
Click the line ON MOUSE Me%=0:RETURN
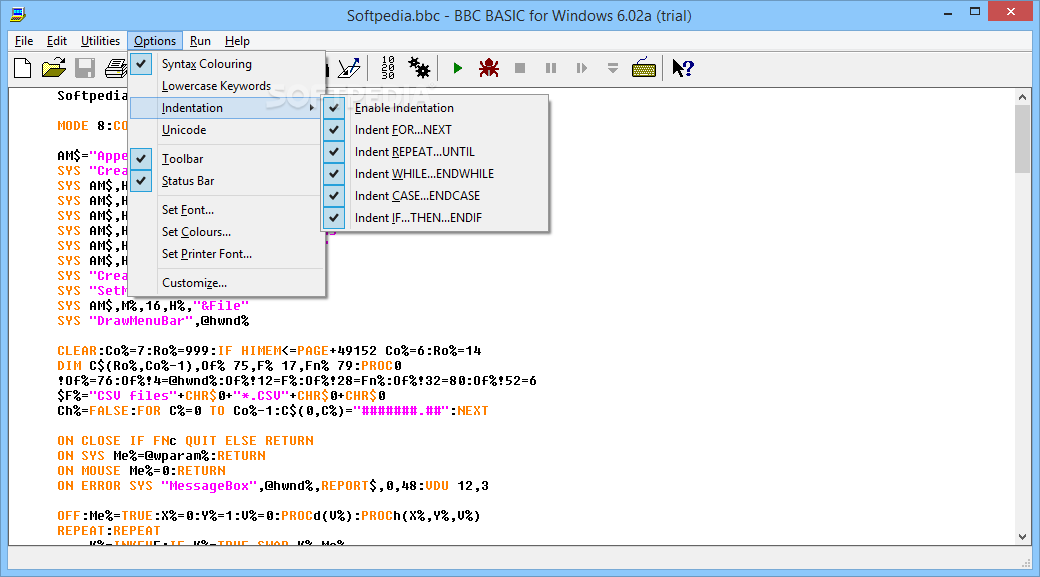[x=141, y=470]
